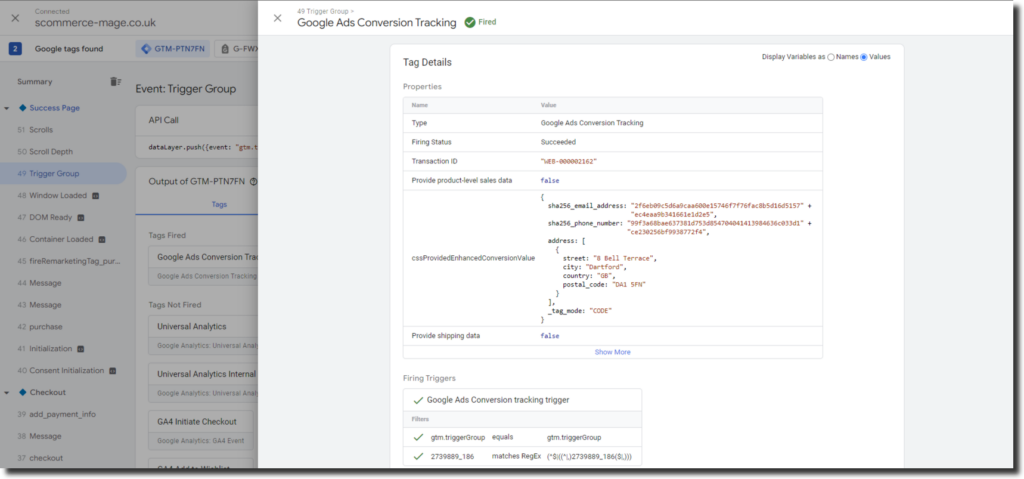Switch to the Tags tab
Screen dimensions: 1024x479
(x=219, y=204)
